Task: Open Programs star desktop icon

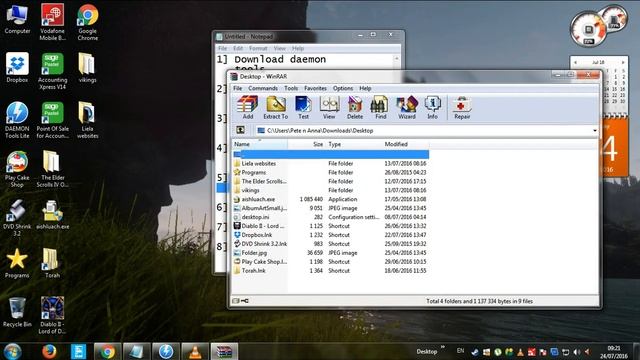Action: tap(17, 263)
